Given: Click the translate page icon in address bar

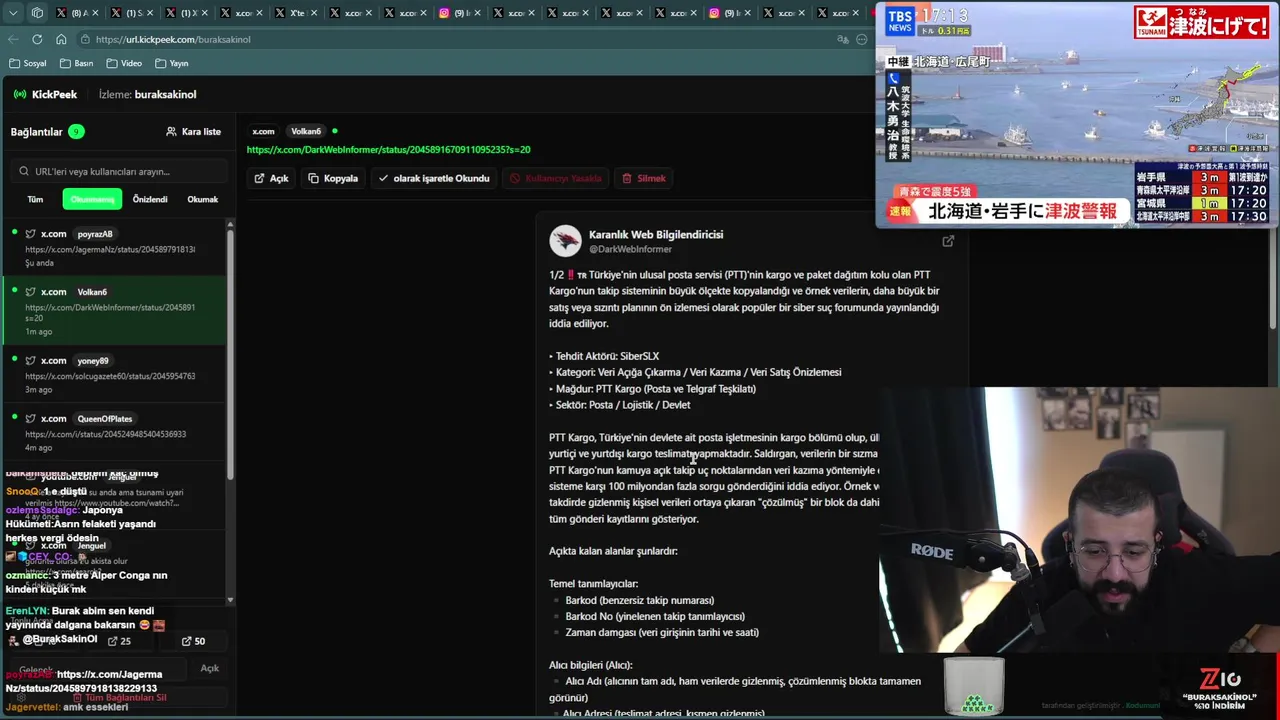Looking at the screenshot, I should (x=843, y=39).
